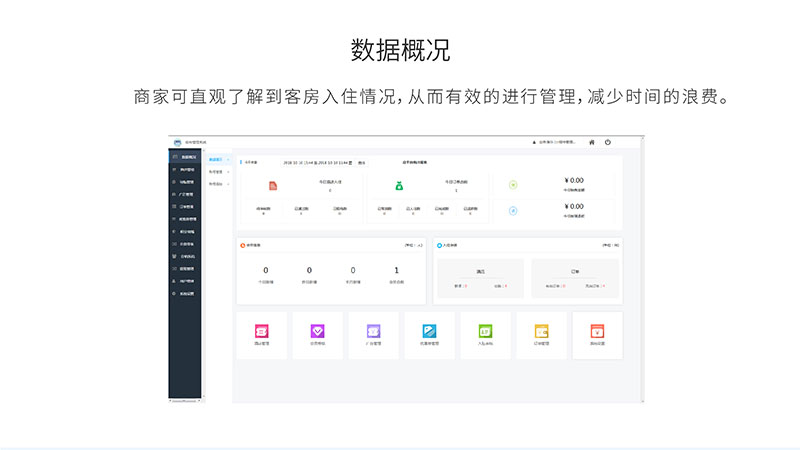Screen dimensions: 800x450
Task: Click the orange pie icon of member statistics
Action: (x=243, y=245)
